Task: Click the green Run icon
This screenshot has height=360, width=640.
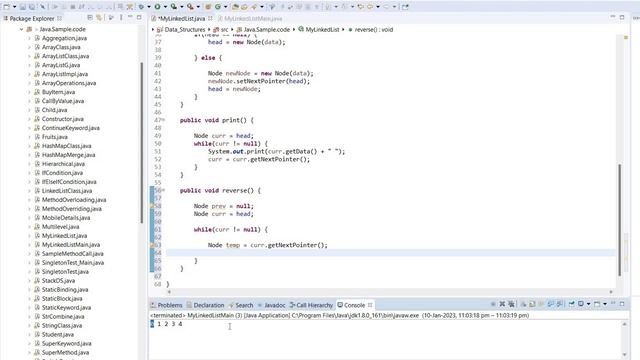Action: pyautogui.click(x=157, y=7)
